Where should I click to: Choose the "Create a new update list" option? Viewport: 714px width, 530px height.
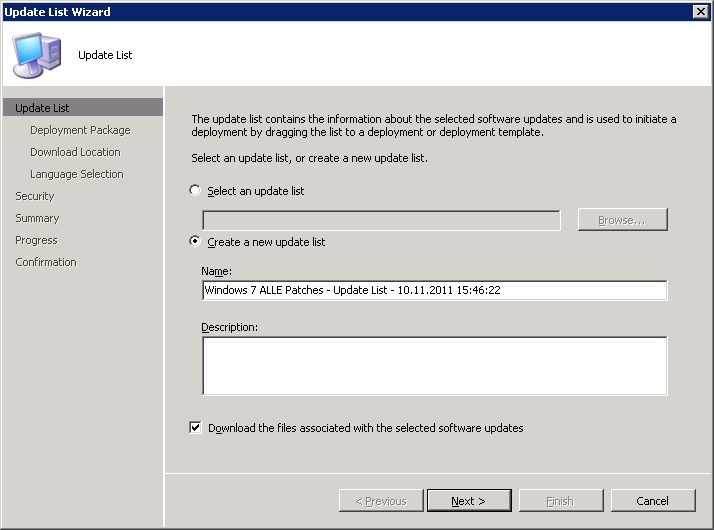[195, 241]
